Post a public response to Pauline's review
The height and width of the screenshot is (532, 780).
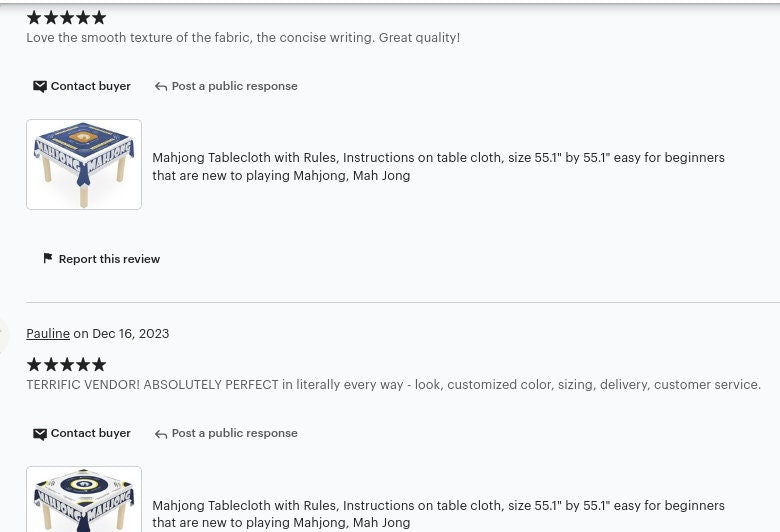click(x=226, y=433)
